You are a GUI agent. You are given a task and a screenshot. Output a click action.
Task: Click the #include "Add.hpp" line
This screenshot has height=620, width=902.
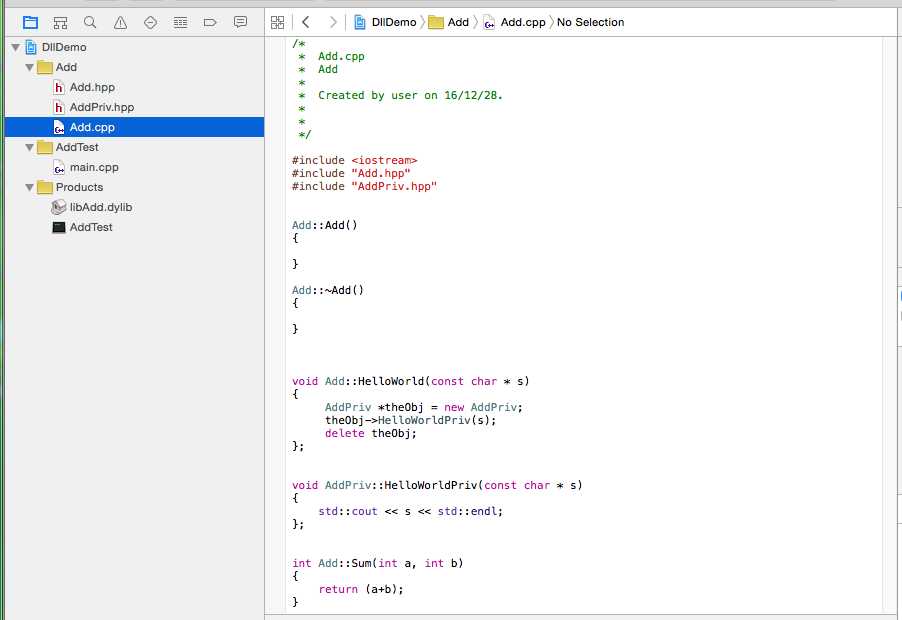(351, 173)
